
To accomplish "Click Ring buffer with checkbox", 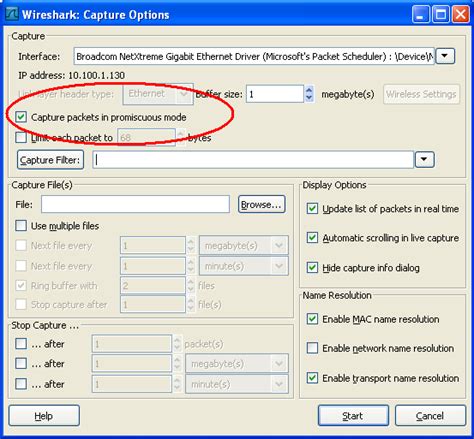I will click(x=21, y=286).
